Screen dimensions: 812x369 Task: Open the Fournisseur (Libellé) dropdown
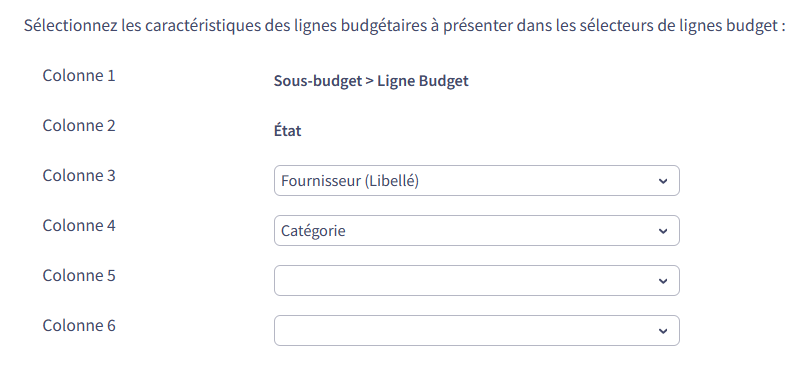click(476, 181)
